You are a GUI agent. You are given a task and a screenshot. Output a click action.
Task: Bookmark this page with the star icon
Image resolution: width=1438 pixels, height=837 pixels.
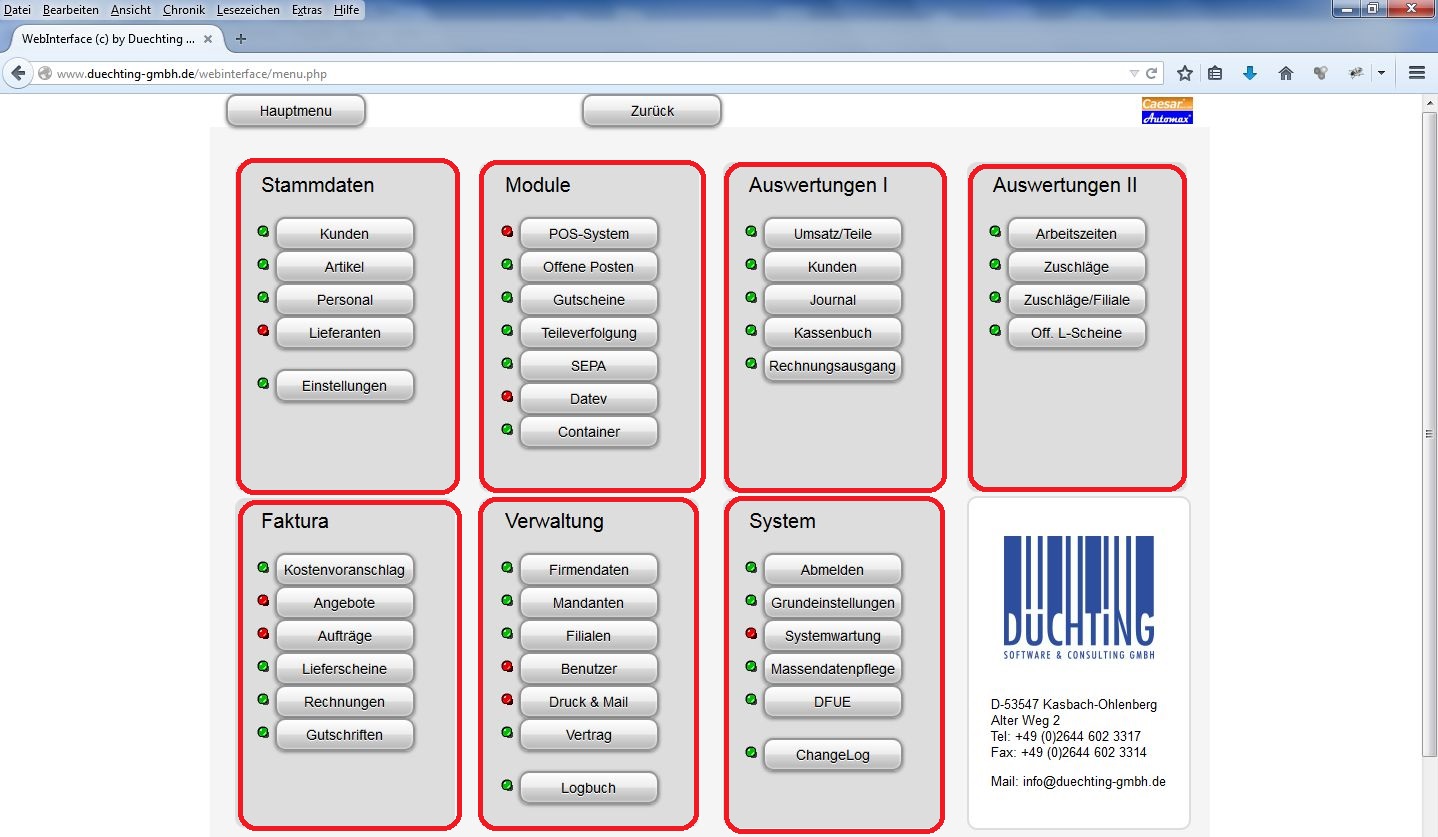pyautogui.click(x=1185, y=73)
